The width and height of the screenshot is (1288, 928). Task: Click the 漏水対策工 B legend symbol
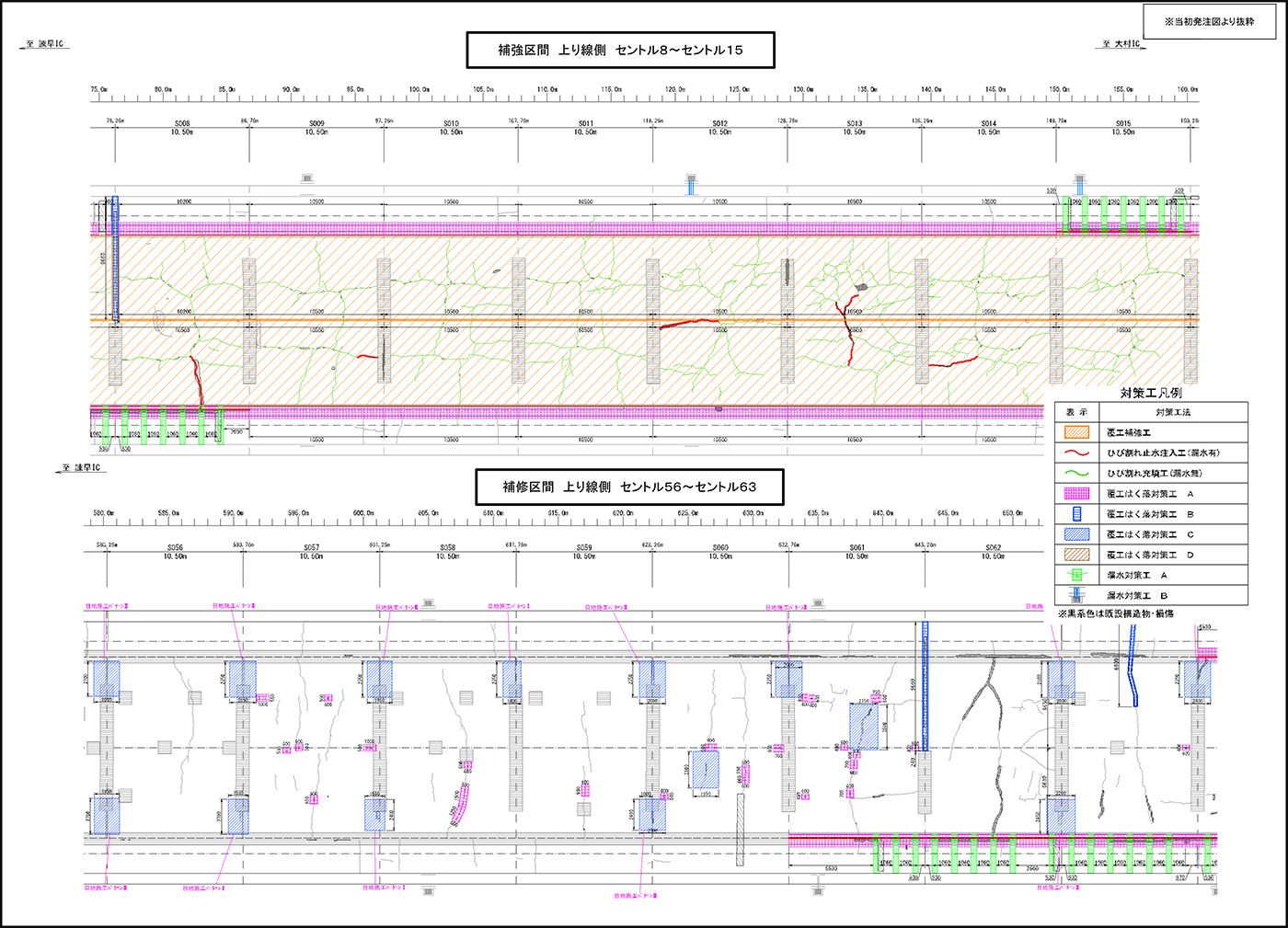tap(1076, 595)
